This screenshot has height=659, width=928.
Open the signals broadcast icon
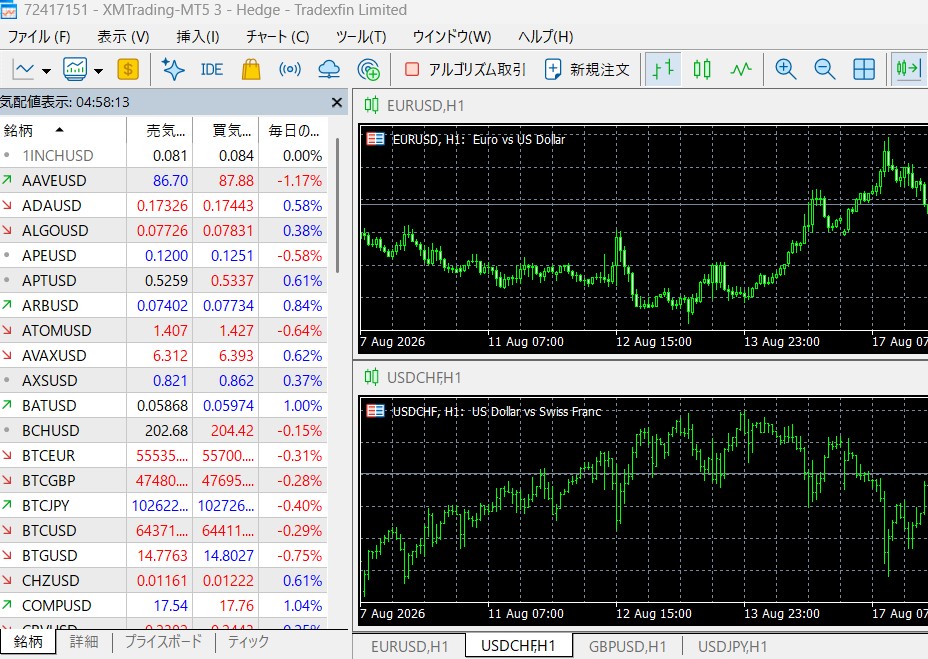point(290,70)
